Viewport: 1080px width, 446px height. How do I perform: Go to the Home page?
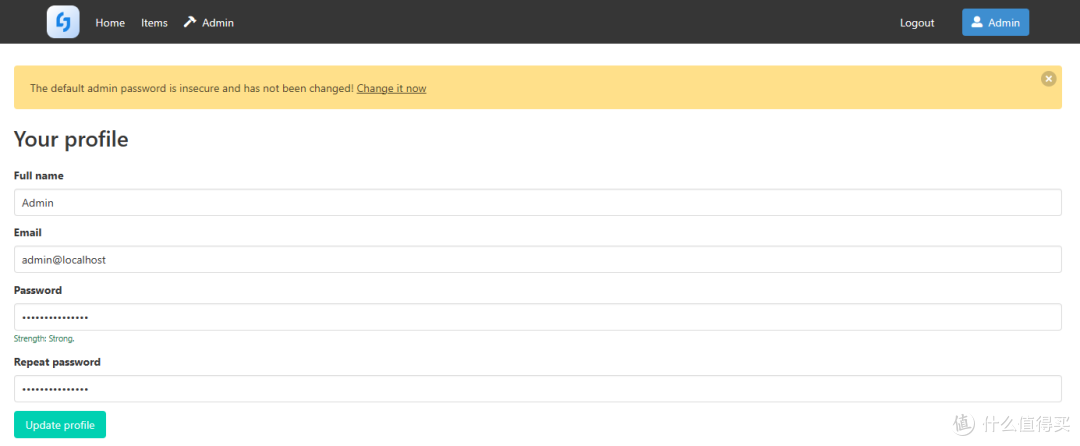[110, 23]
